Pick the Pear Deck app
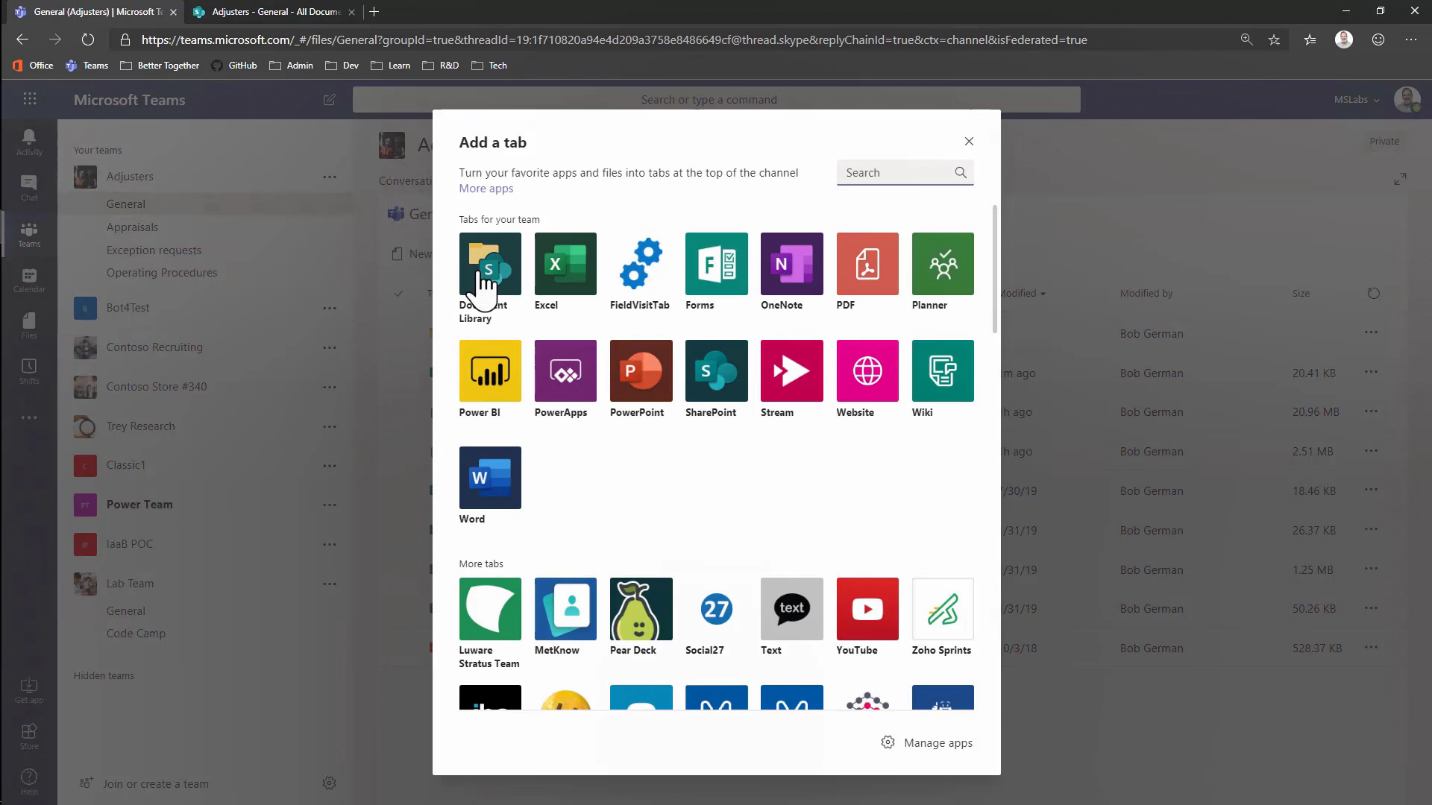 click(x=641, y=609)
